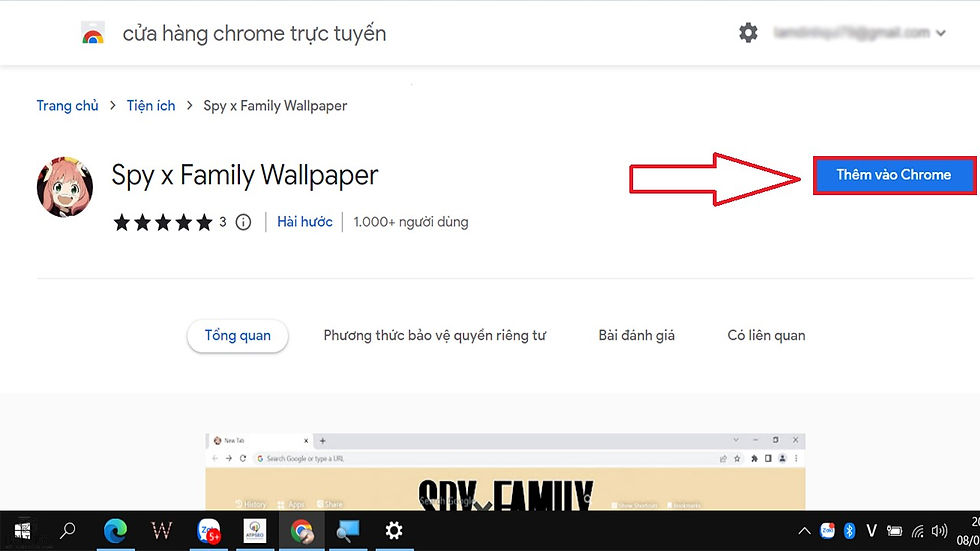
Task: Open the volume speaker tray icon
Action: [x=939, y=531]
